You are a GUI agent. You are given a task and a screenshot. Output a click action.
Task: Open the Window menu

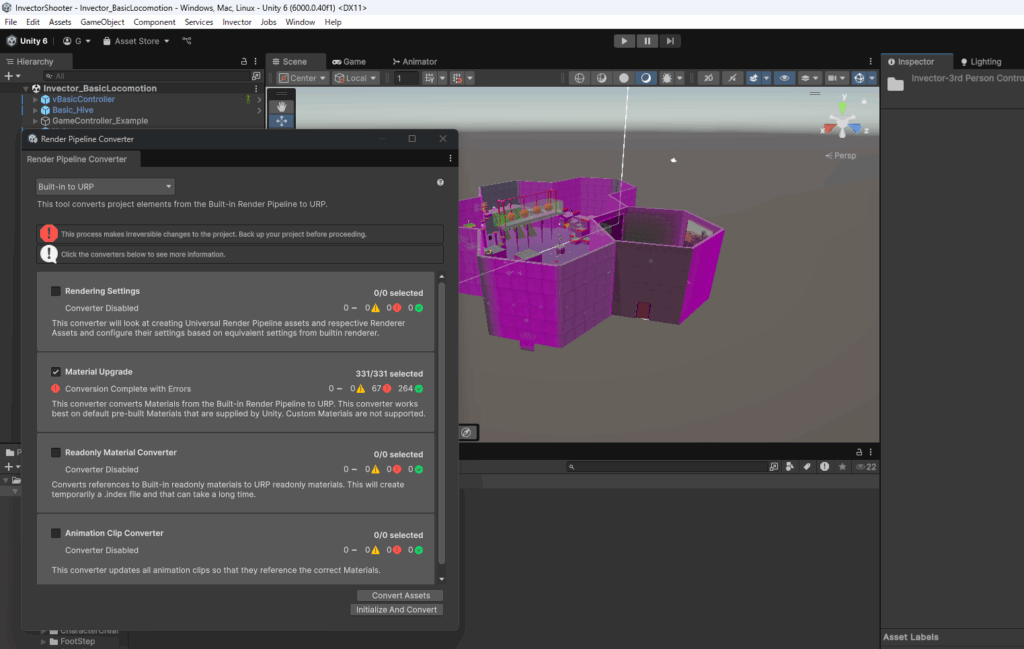[300, 22]
